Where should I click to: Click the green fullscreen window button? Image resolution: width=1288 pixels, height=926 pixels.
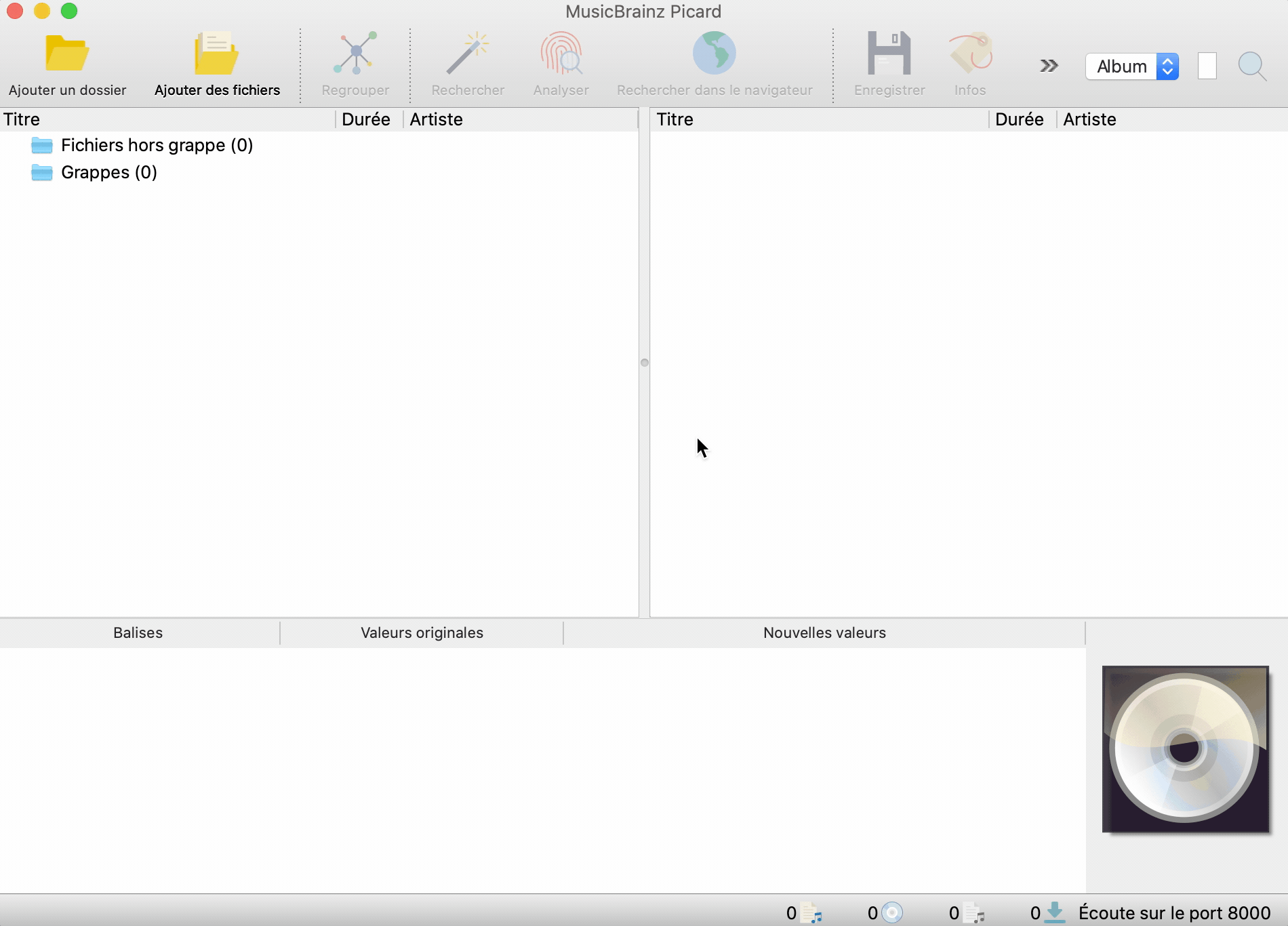pos(69,11)
